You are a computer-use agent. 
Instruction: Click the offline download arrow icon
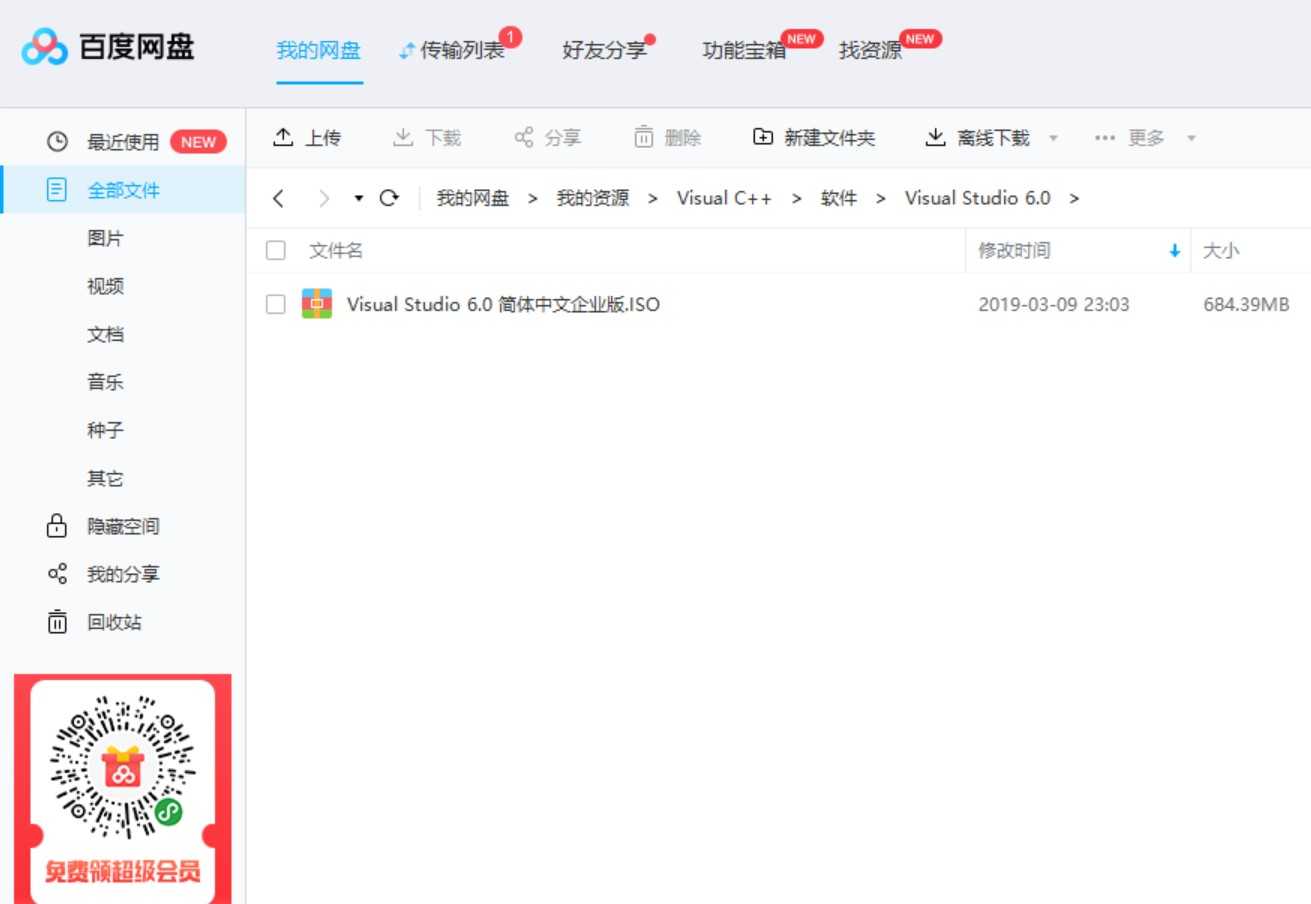tap(935, 137)
